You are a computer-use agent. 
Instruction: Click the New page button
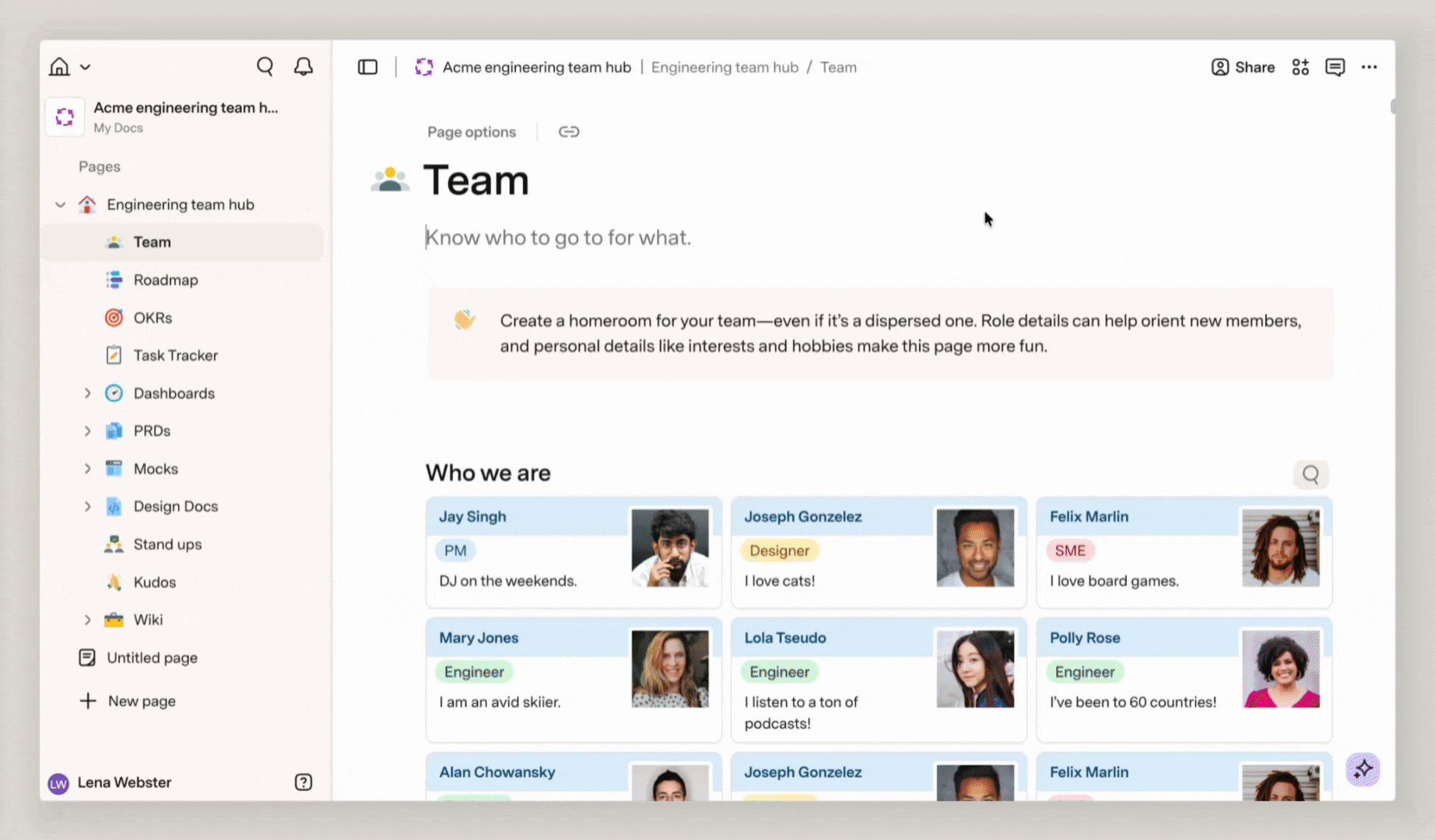tap(128, 701)
